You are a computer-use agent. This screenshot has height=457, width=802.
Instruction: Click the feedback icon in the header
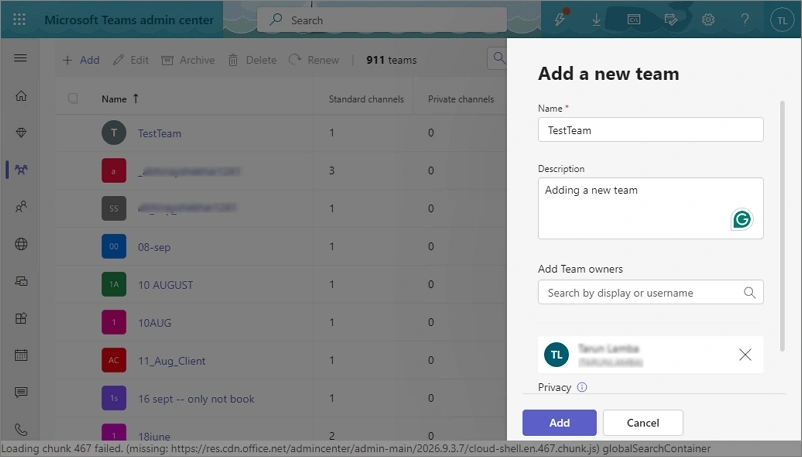point(671,19)
